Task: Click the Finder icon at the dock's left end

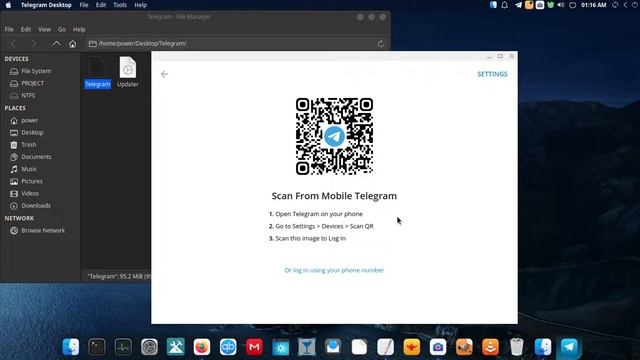Action: 71,347
